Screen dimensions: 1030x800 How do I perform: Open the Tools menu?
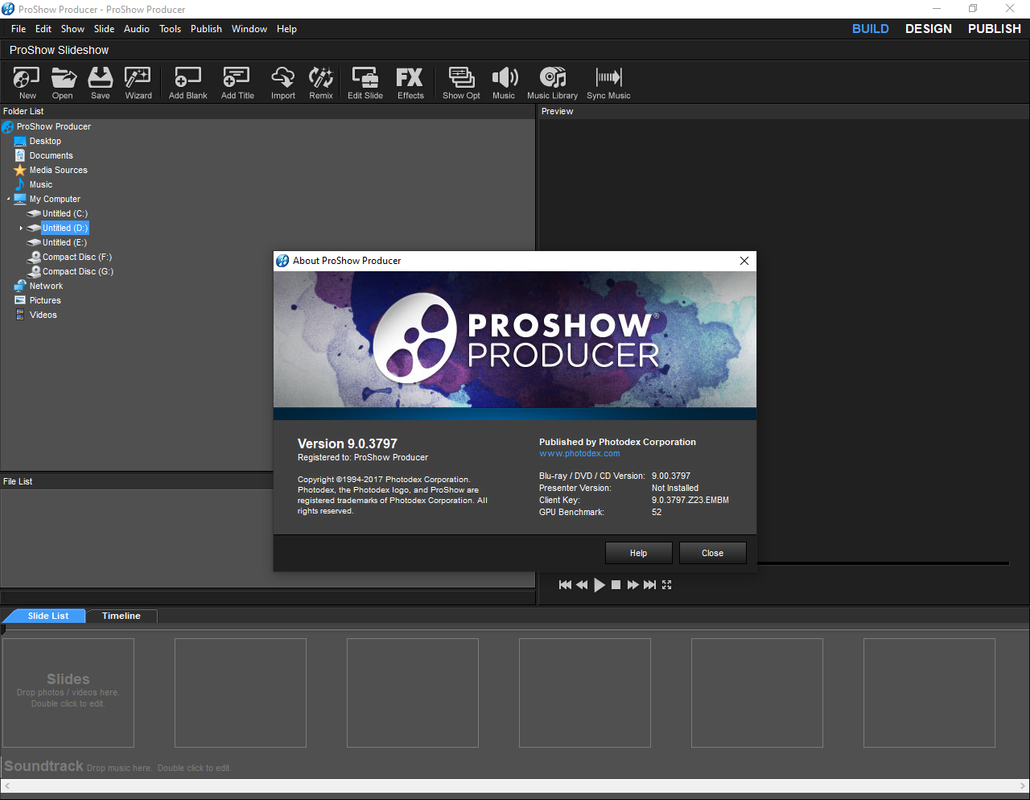click(x=170, y=29)
